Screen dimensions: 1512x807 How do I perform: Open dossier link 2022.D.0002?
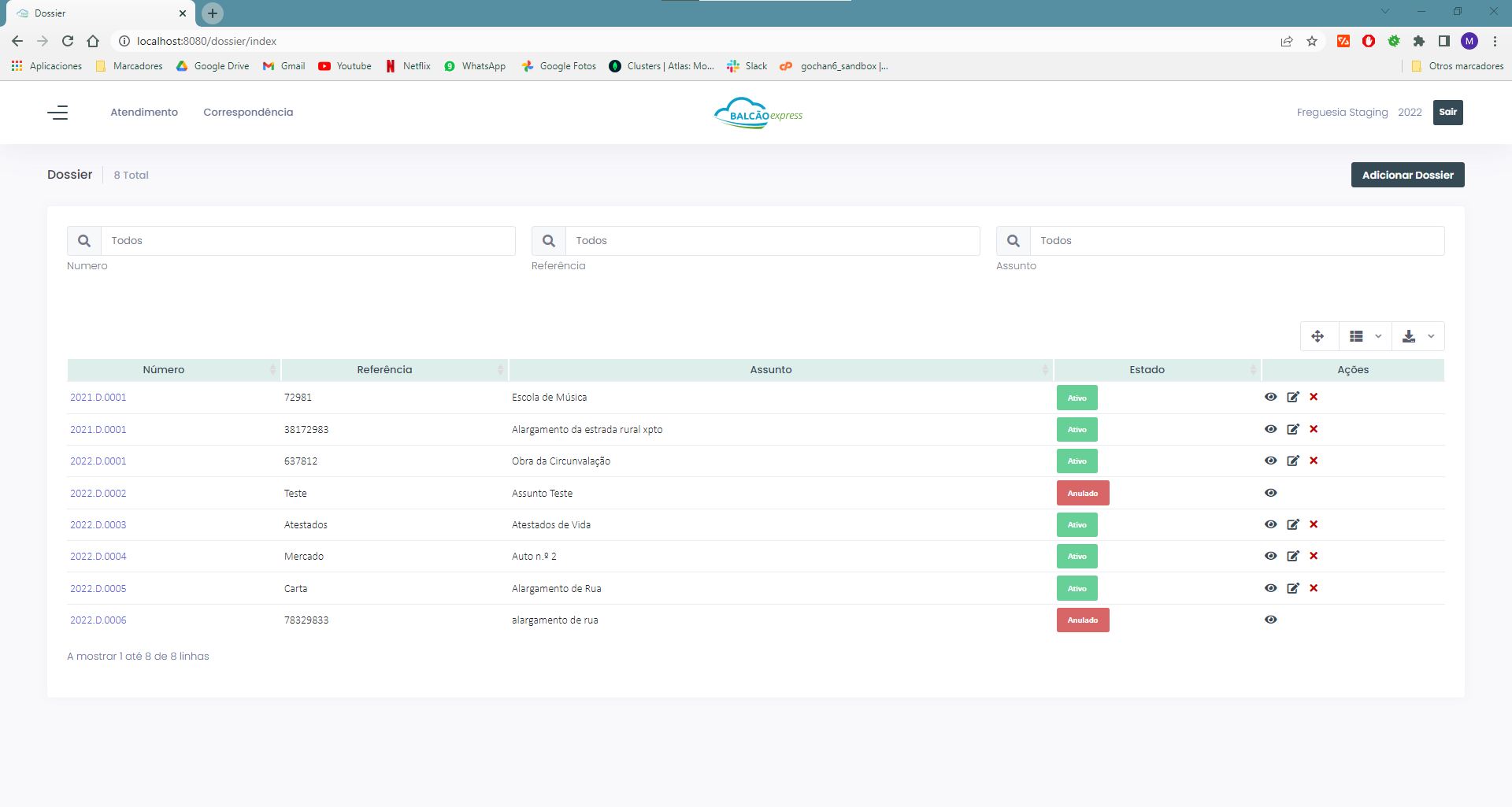pyautogui.click(x=98, y=494)
